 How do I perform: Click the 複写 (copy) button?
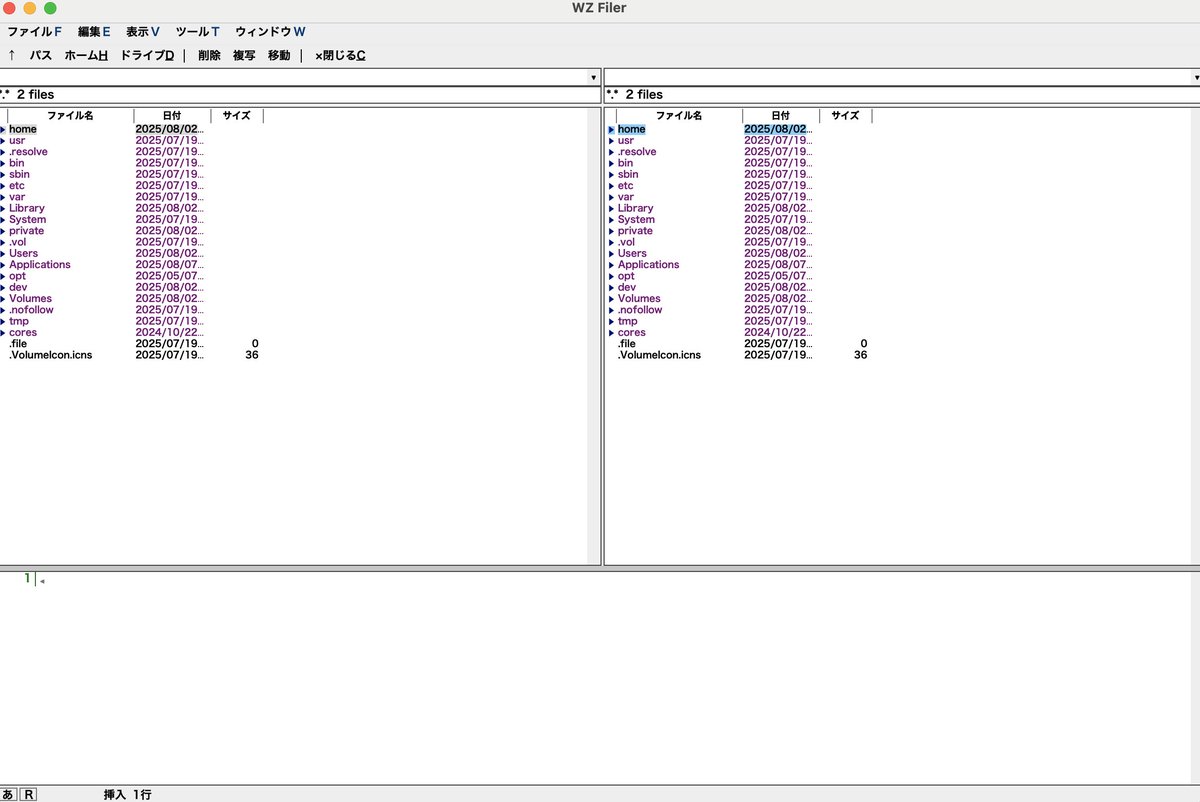pos(244,56)
